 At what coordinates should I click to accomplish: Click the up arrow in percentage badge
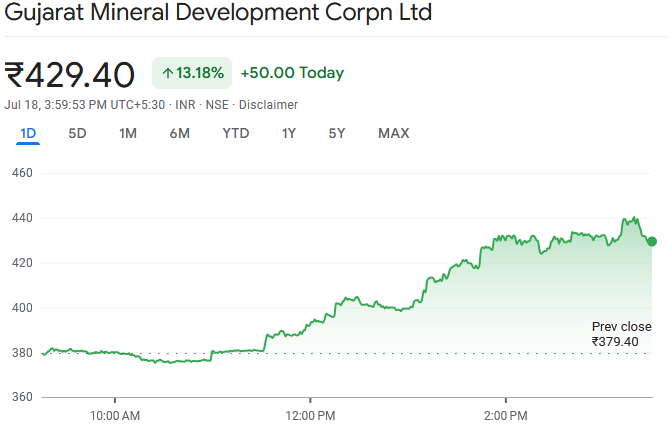pyautogui.click(x=167, y=73)
